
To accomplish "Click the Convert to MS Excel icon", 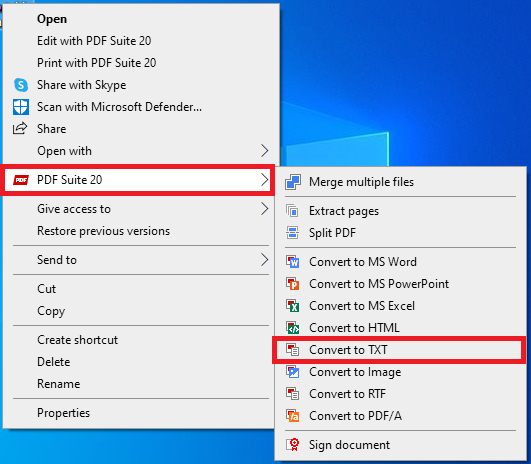I will click(x=293, y=306).
